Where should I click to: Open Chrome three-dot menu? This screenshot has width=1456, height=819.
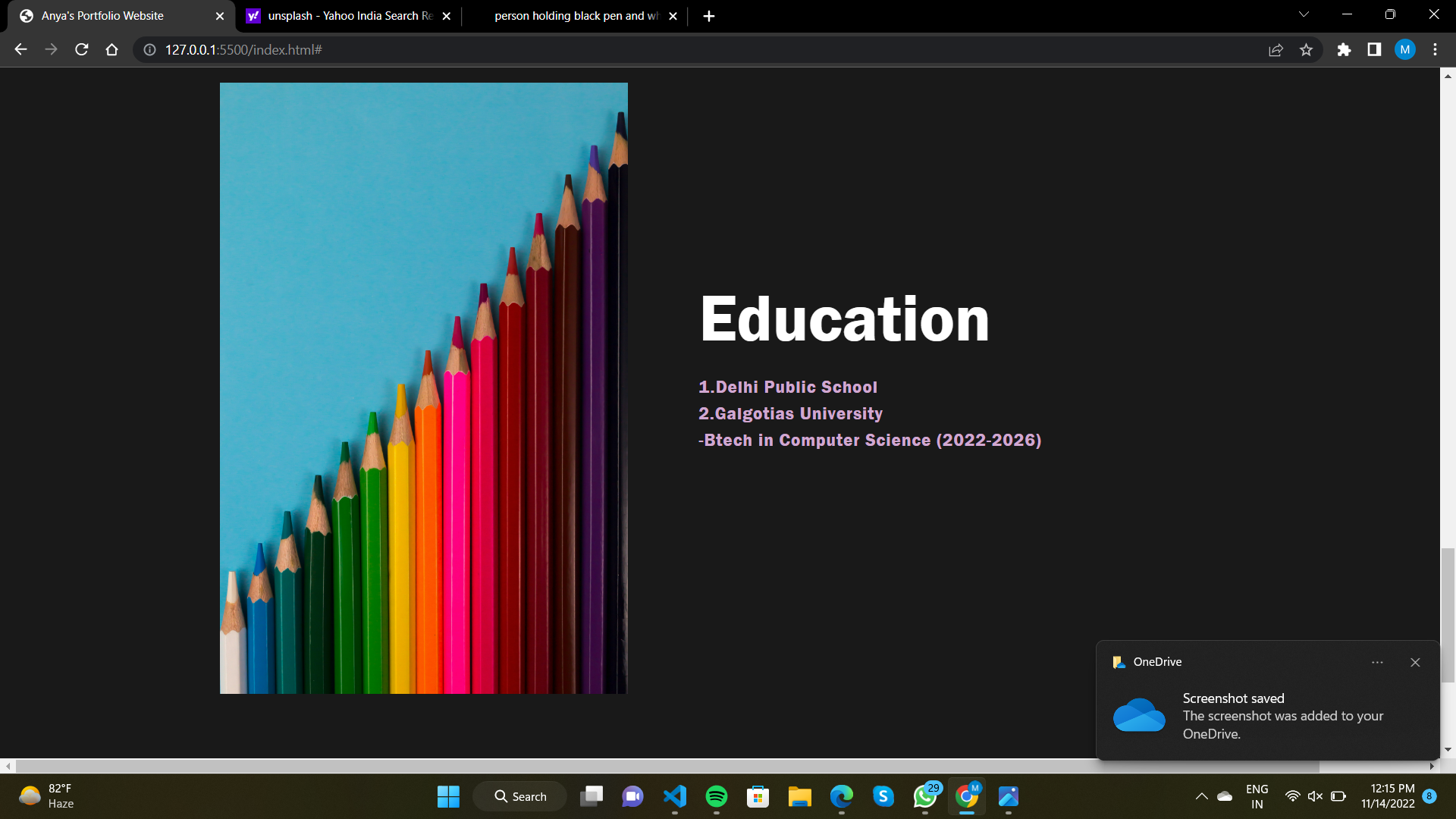pyautogui.click(x=1435, y=49)
